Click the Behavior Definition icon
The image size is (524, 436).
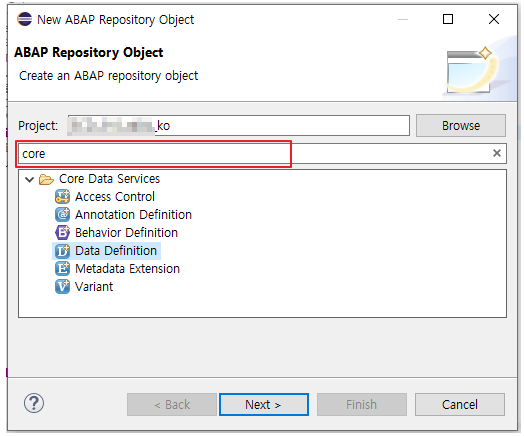point(62,233)
